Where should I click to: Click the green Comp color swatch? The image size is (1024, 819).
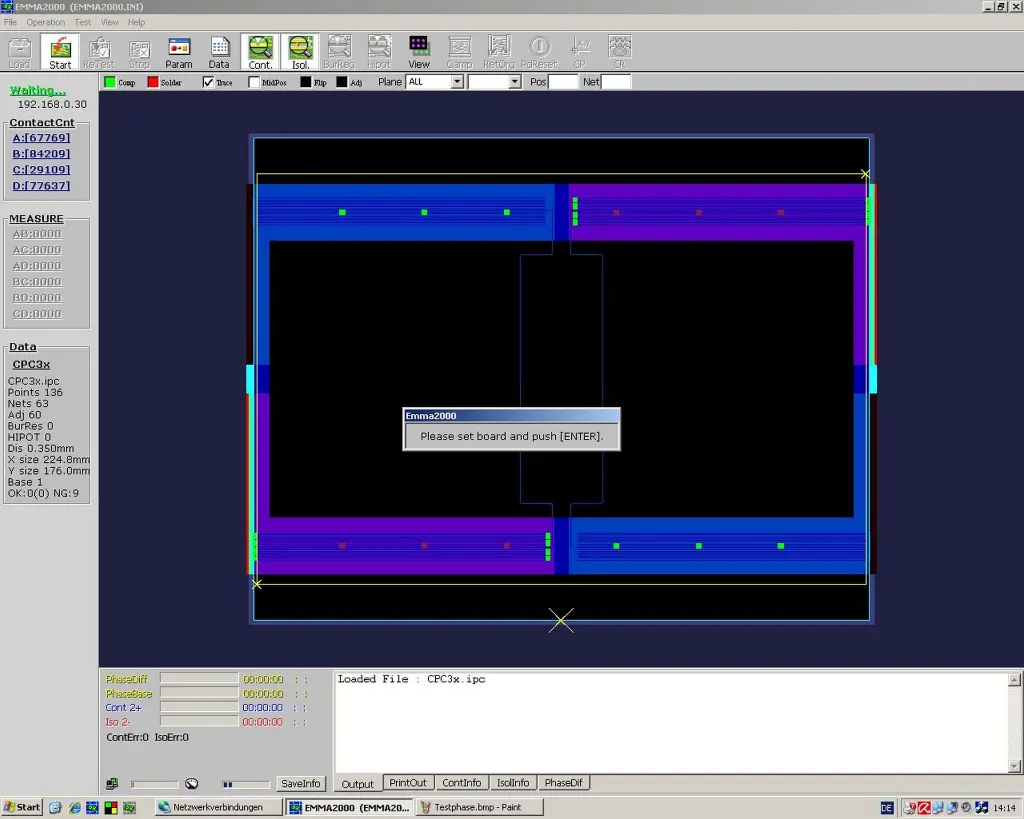coord(110,82)
